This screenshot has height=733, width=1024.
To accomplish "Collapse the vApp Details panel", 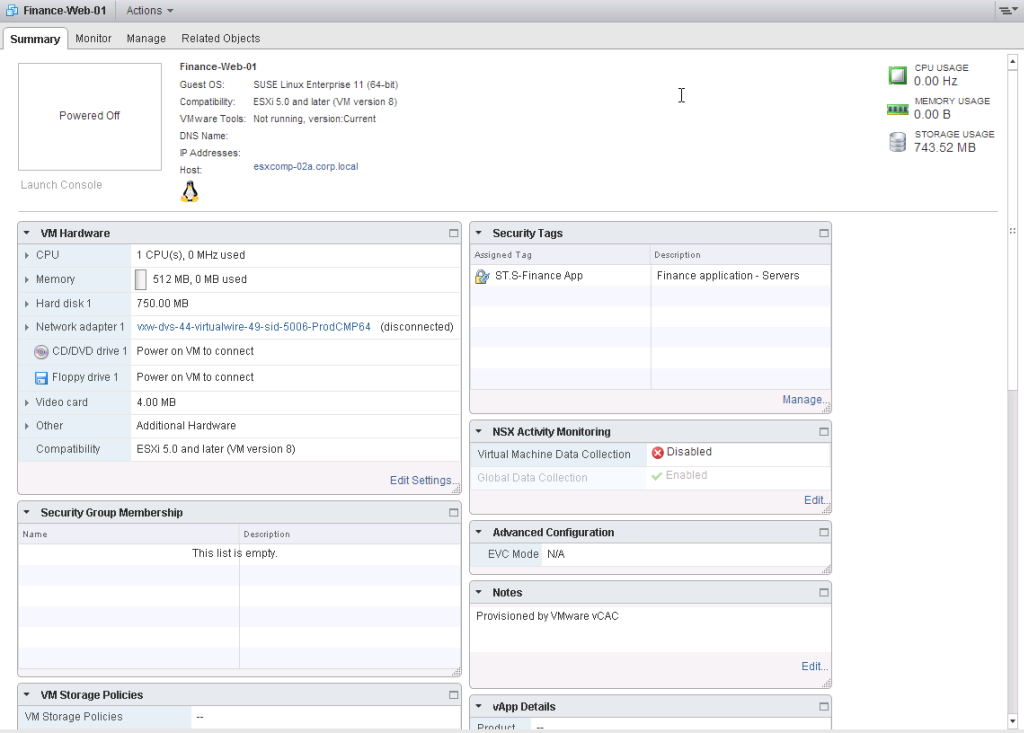I will tap(479, 707).
